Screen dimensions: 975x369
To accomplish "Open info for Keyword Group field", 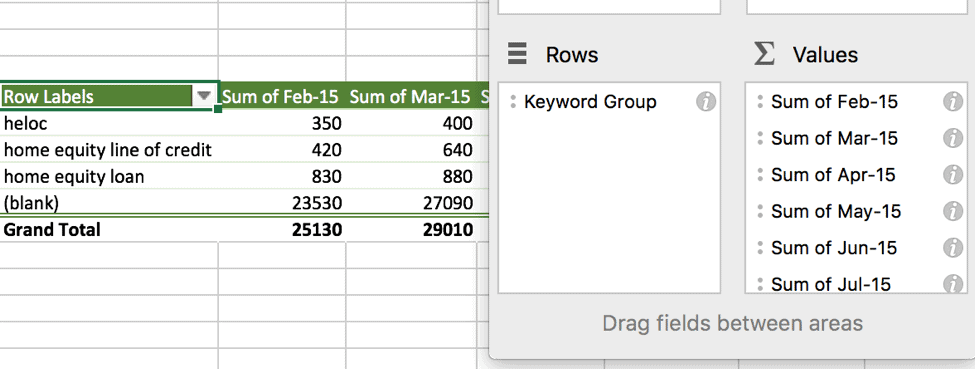I will pyautogui.click(x=706, y=102).
